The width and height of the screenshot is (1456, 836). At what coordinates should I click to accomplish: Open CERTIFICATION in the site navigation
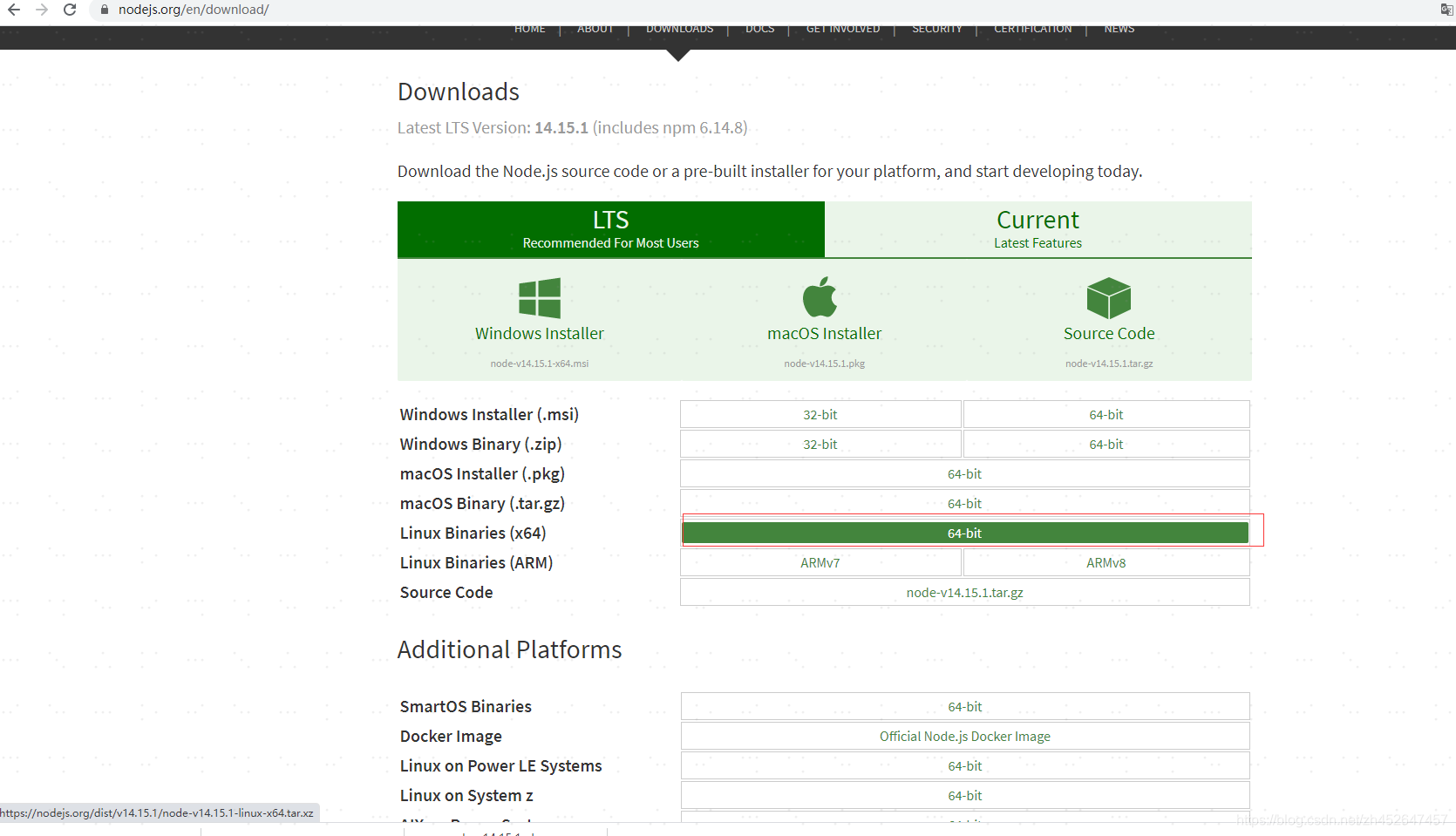point(1033,29)
